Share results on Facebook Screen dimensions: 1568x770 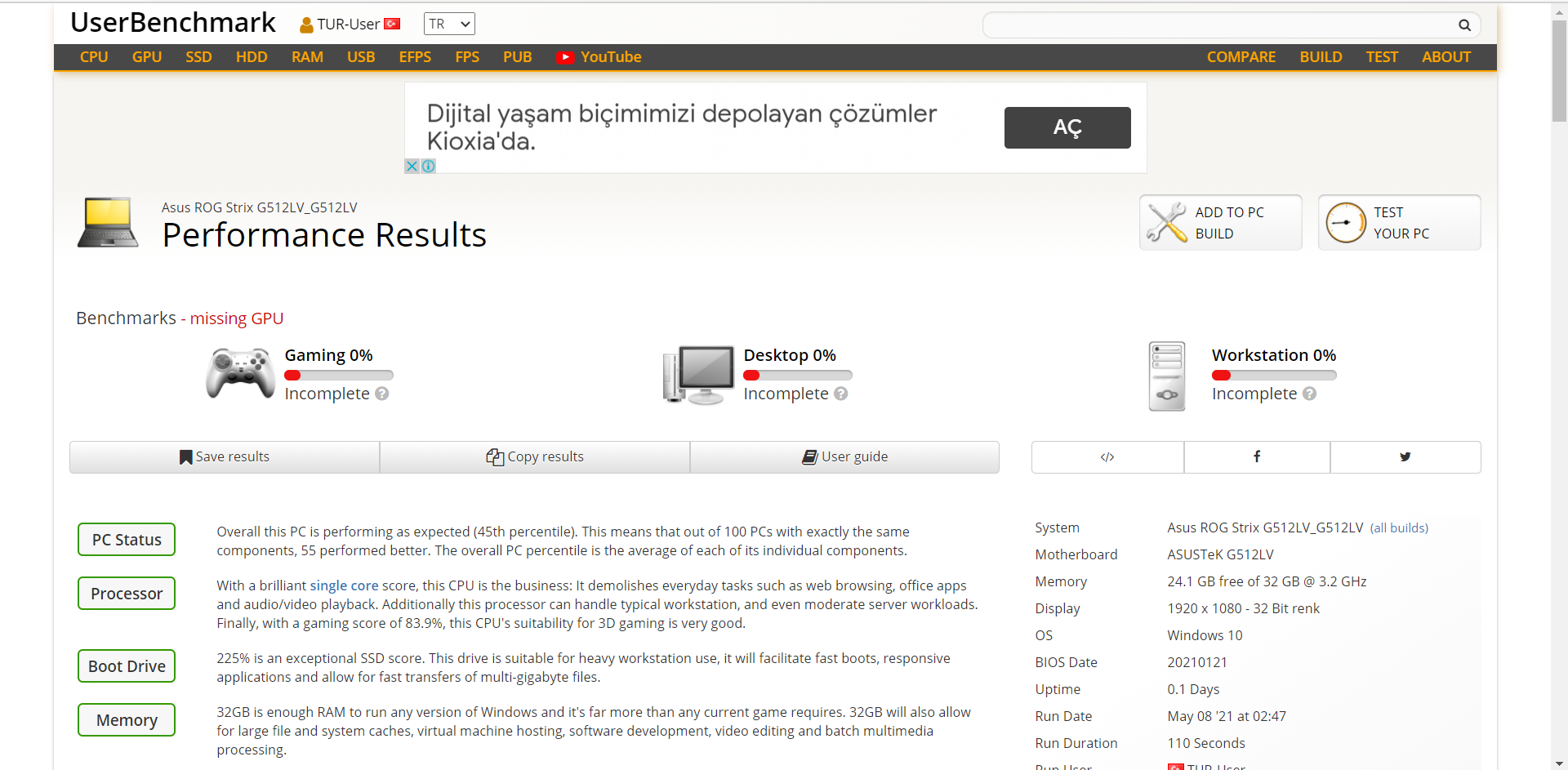(1257, 457)
